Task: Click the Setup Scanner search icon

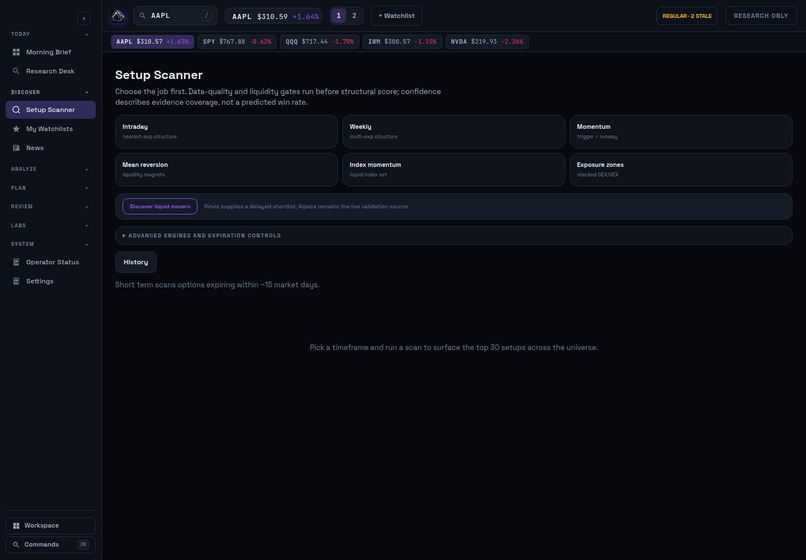Action: [16, 110]
